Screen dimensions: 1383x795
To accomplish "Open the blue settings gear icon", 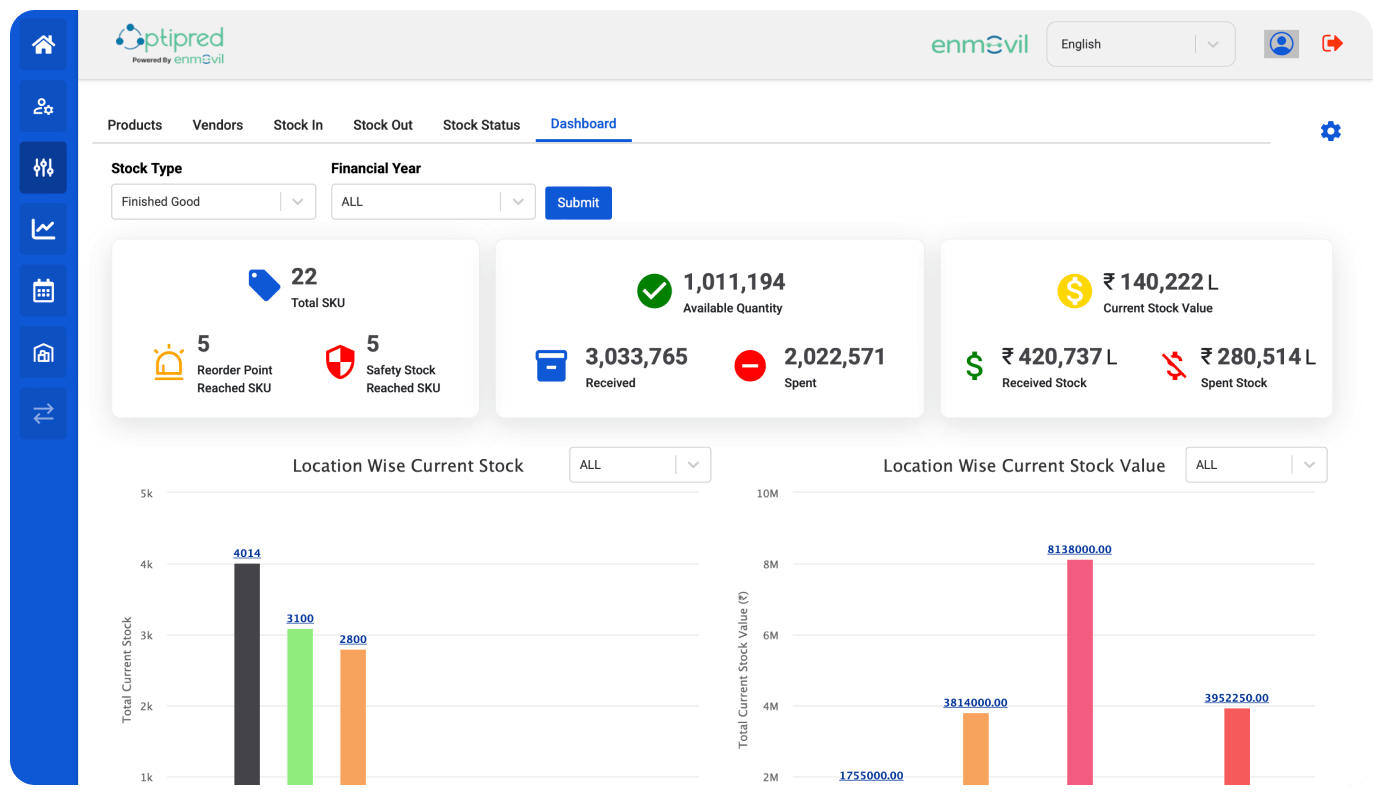I will 1330,131.
